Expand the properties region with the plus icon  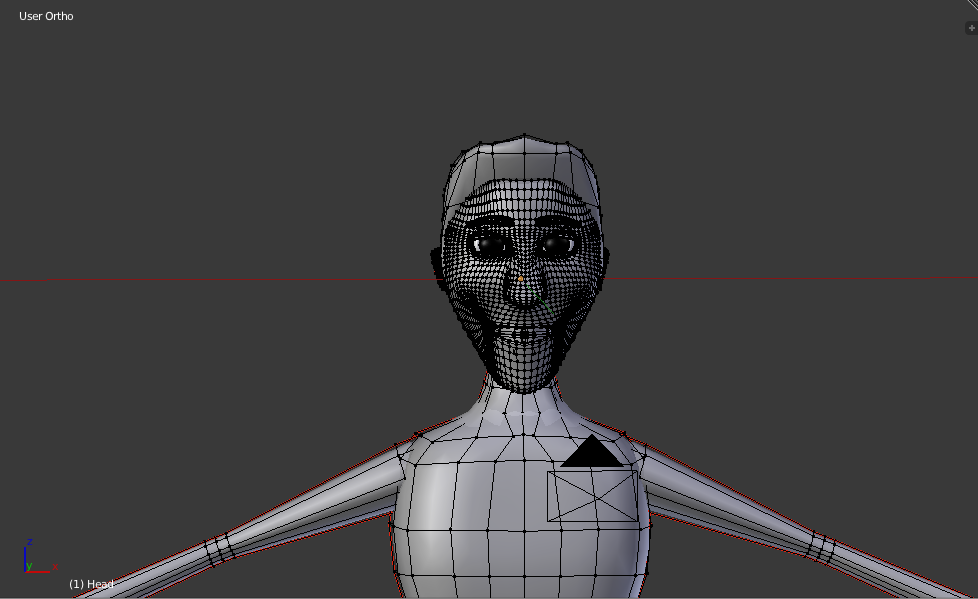[x=971, y=28]
